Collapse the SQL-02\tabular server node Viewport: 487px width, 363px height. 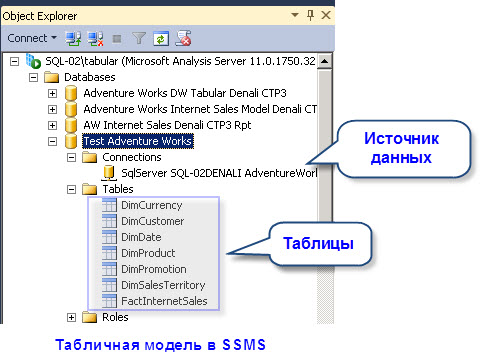pyautogui.click(x=14, y=61)
